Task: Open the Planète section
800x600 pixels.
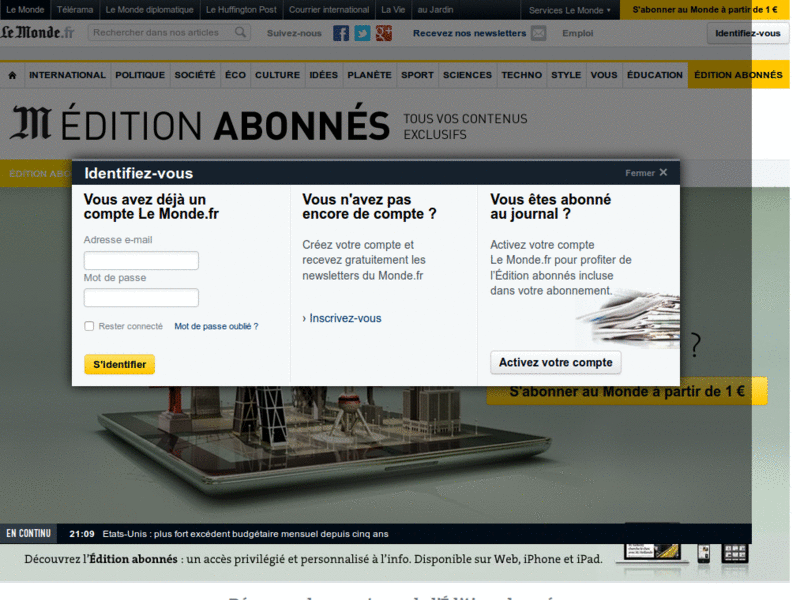Action: (369, 75)
